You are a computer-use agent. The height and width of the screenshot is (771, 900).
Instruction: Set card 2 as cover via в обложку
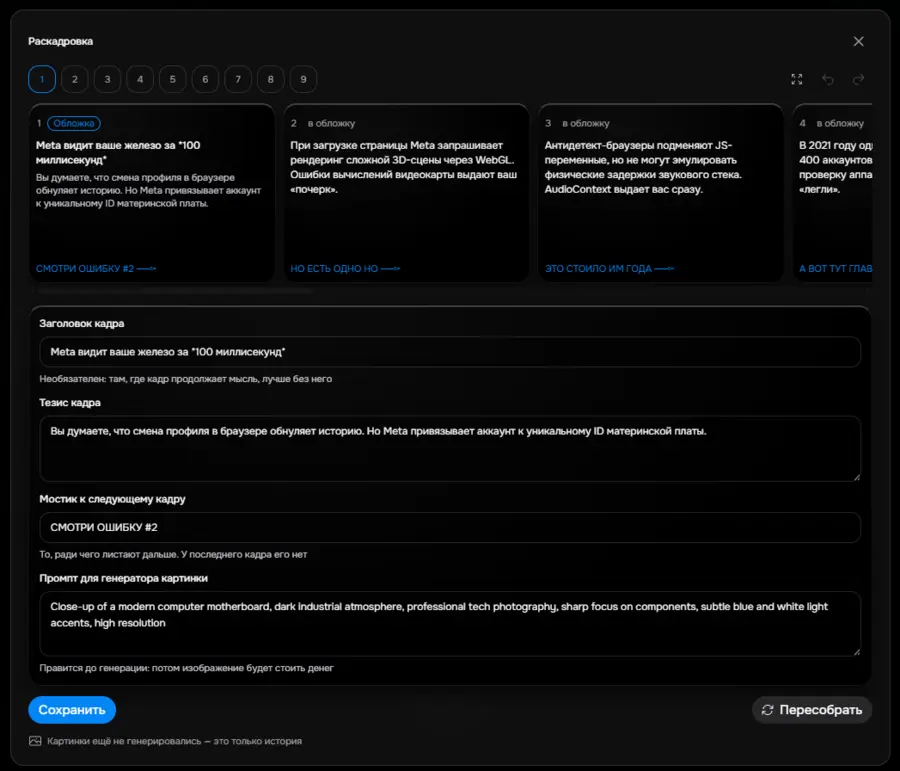click(331, 123)
